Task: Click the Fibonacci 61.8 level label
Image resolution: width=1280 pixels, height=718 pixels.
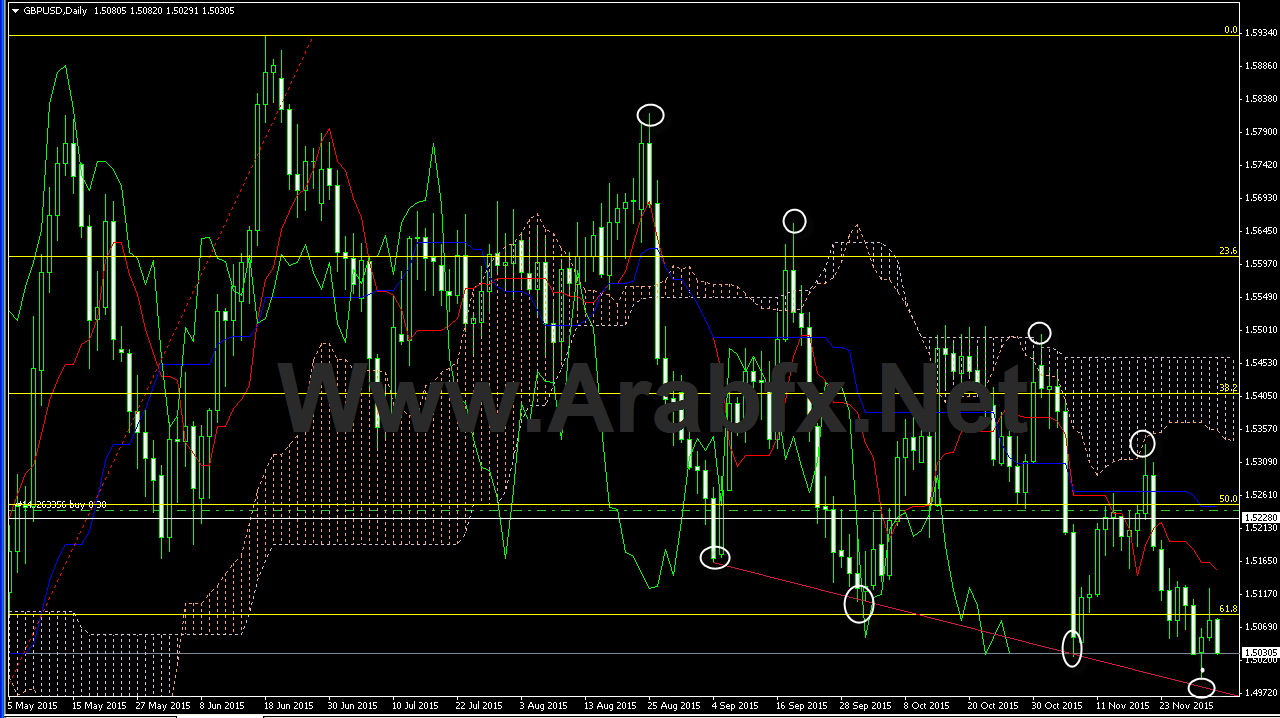Action: [x=1229, y=608]
